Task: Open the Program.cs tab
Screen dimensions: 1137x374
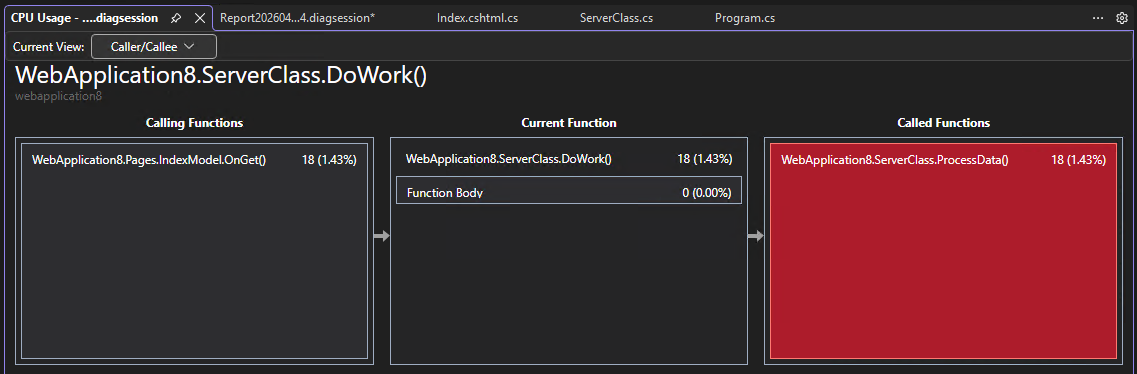Action: tap(745, 18)
